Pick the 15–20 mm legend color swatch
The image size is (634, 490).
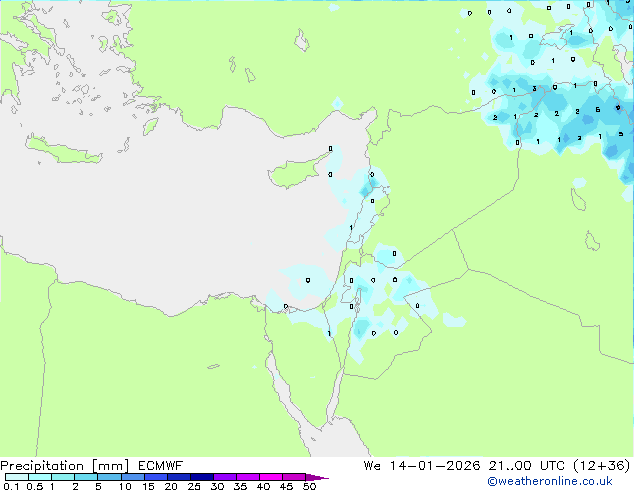(156, 477)
